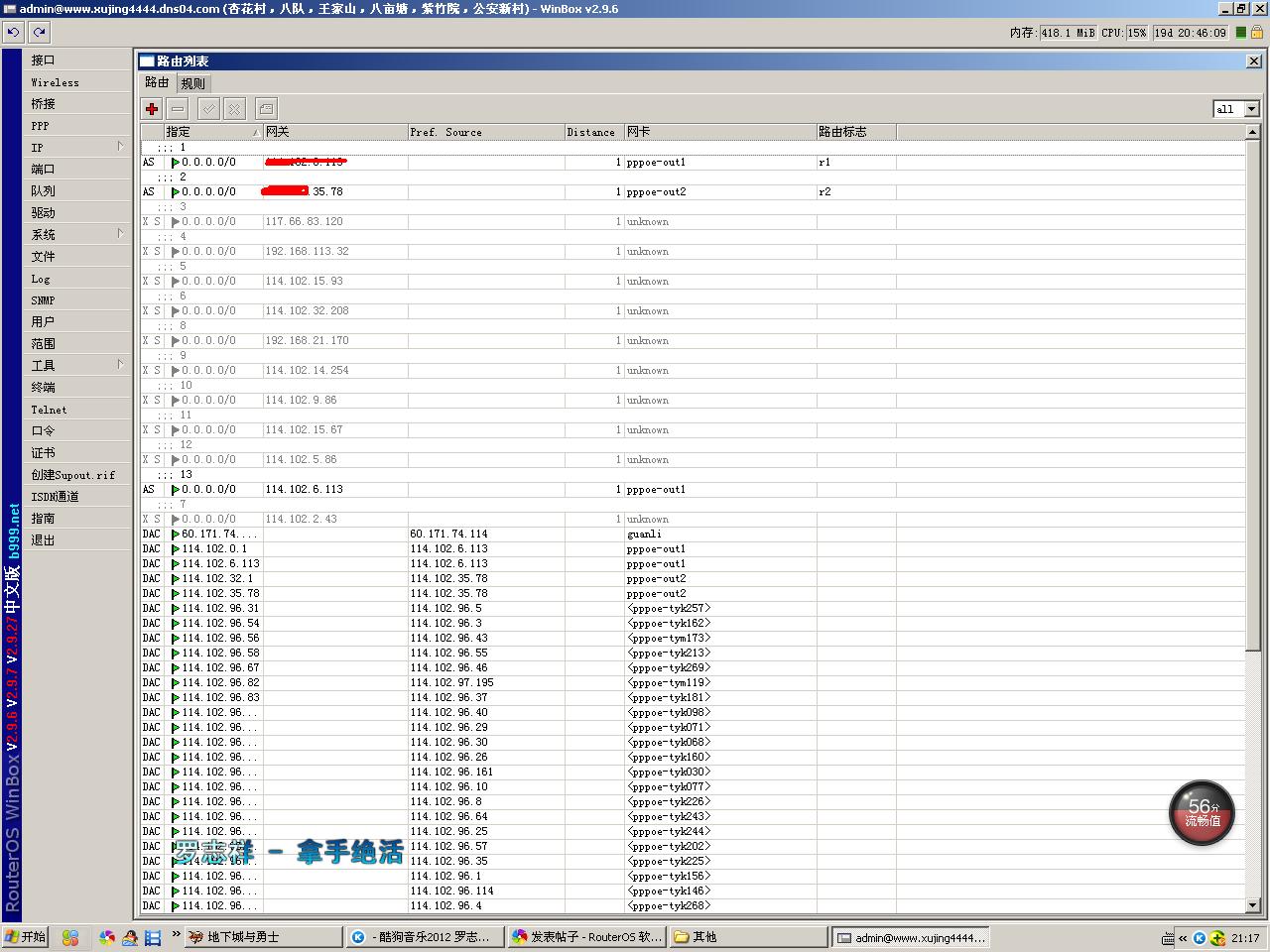Expand system tray hidden icons chevron

pos(1183,938)
